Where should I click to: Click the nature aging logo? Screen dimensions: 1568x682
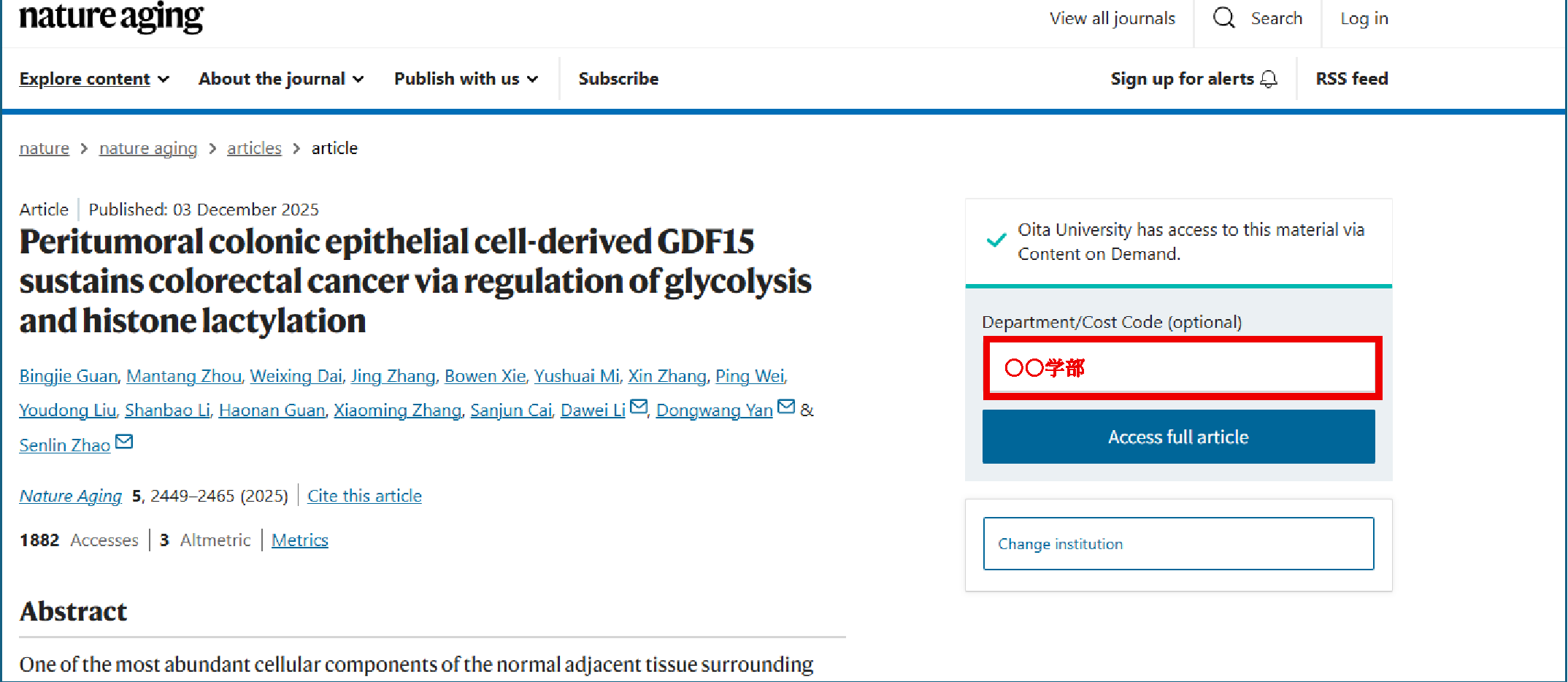(x=111, y=16)
